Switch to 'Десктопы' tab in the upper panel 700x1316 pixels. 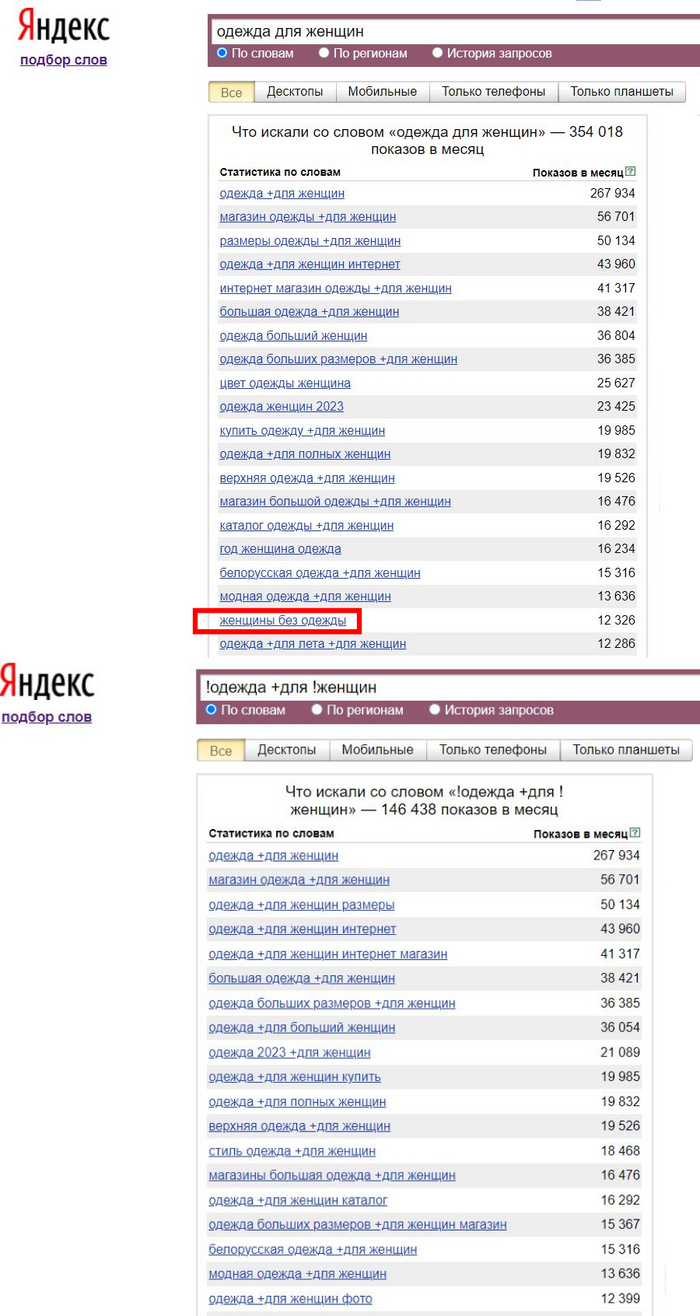(x=294, y=92)
